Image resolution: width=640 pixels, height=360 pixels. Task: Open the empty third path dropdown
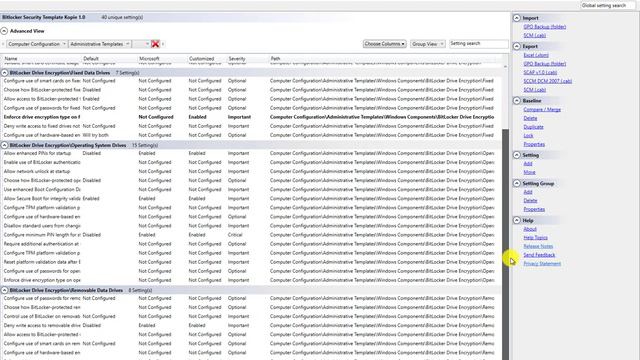[x=141, y=44]
